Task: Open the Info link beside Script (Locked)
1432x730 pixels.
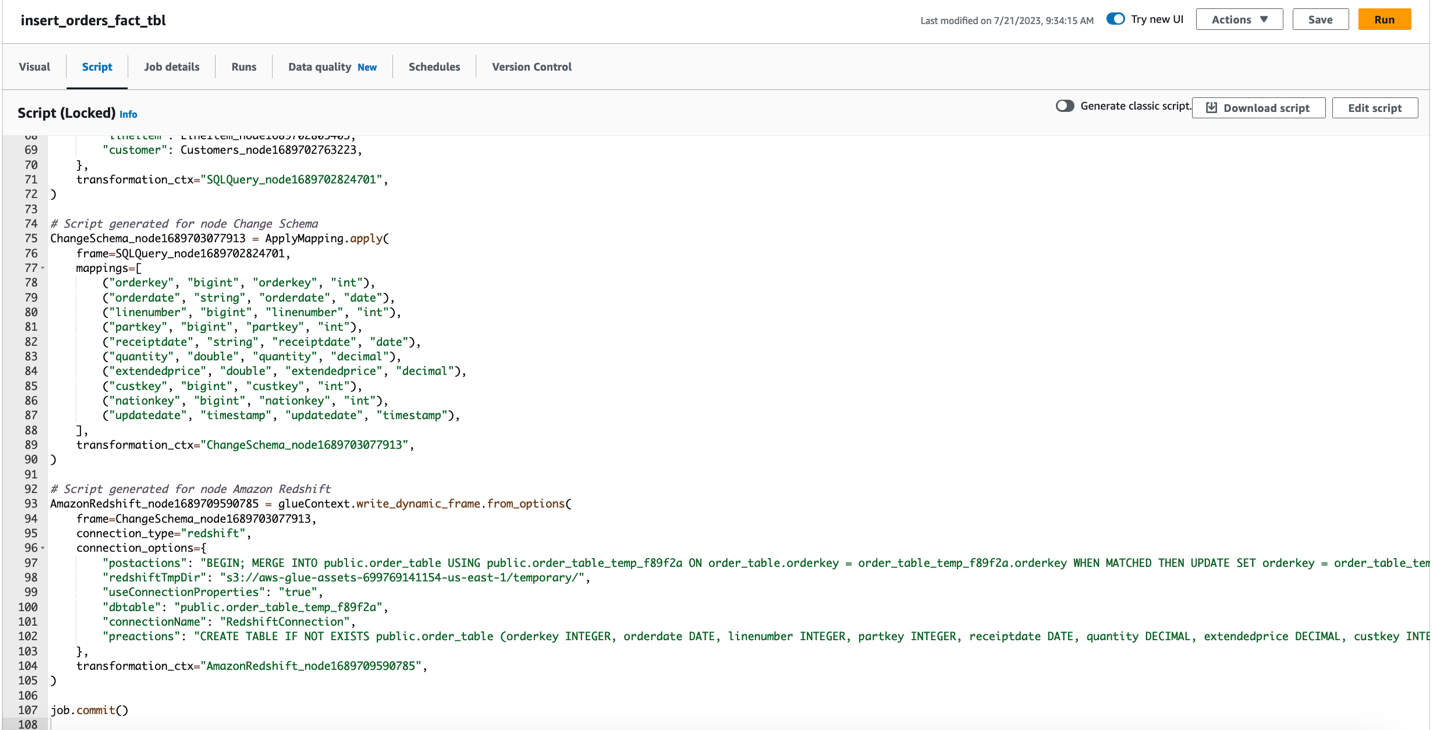Action: pyautogui.click(x=129, y=114)
